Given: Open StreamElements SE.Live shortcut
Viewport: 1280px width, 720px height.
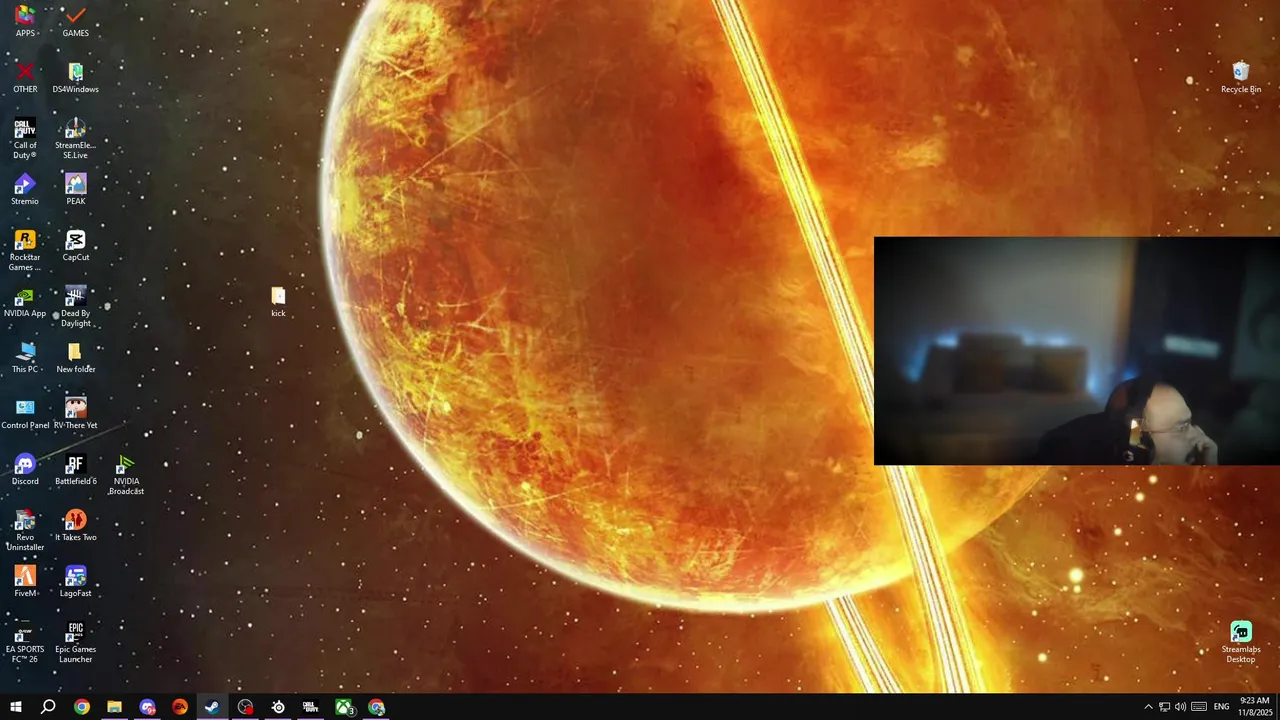Looking at the screenshot, I should (76, 139).
